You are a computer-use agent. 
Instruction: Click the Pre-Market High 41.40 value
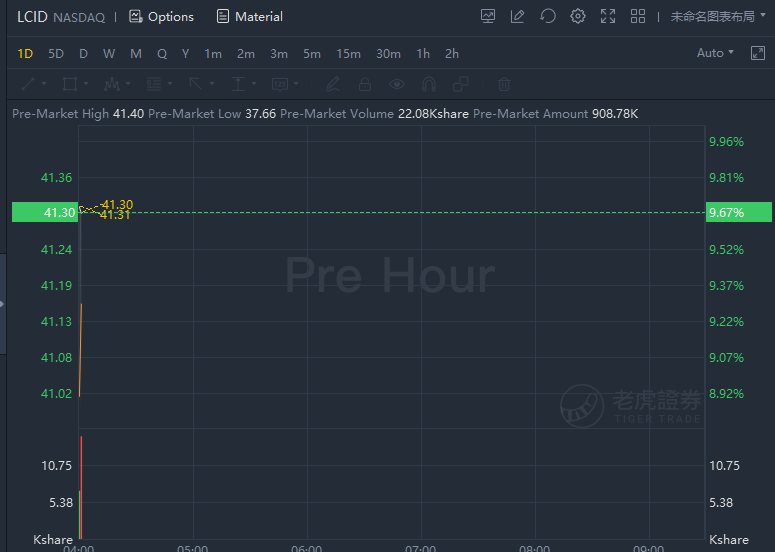tap(129, 114)
